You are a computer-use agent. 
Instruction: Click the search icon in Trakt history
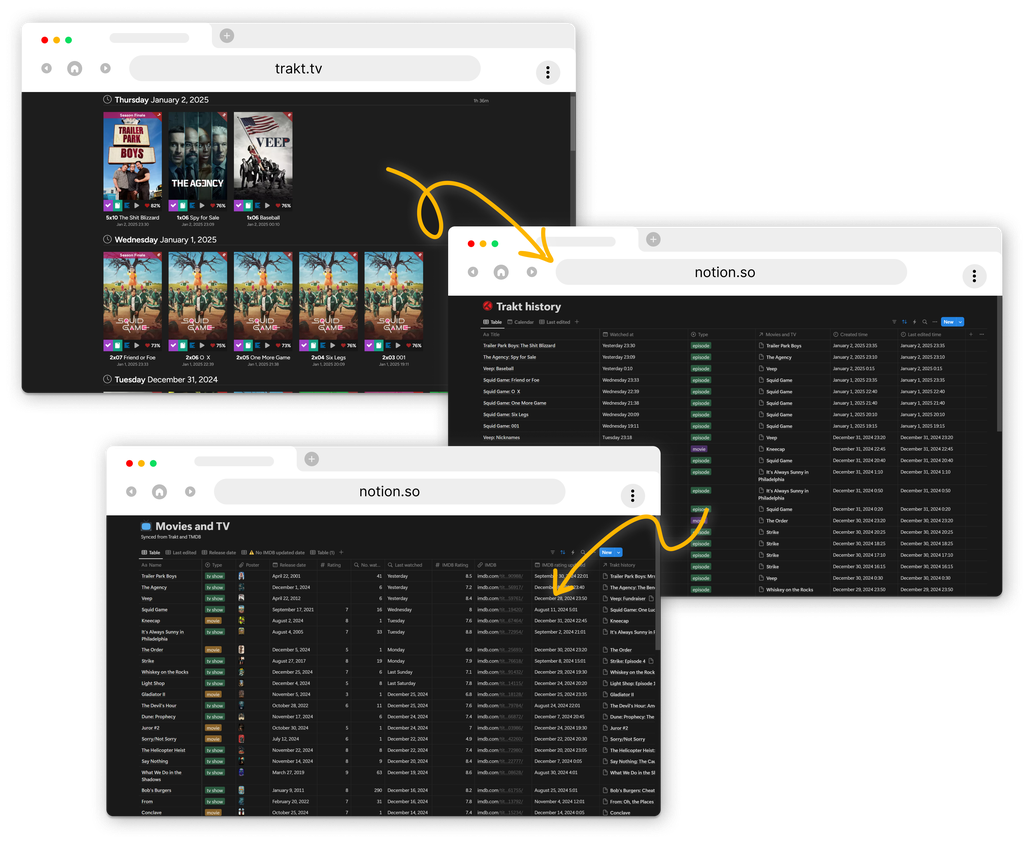[925, 322]
